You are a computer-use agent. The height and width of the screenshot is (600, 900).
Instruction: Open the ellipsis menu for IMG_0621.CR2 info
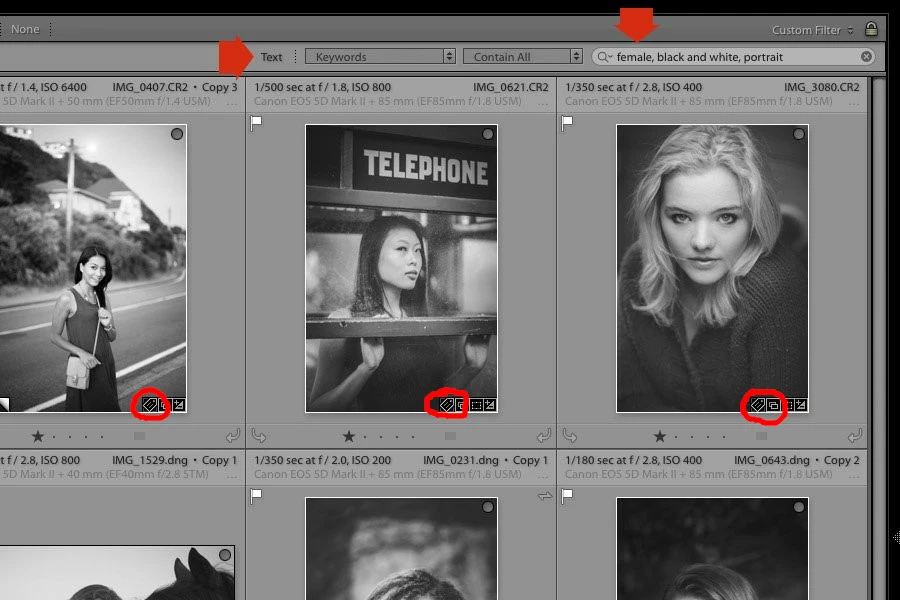tap(543, 103)
